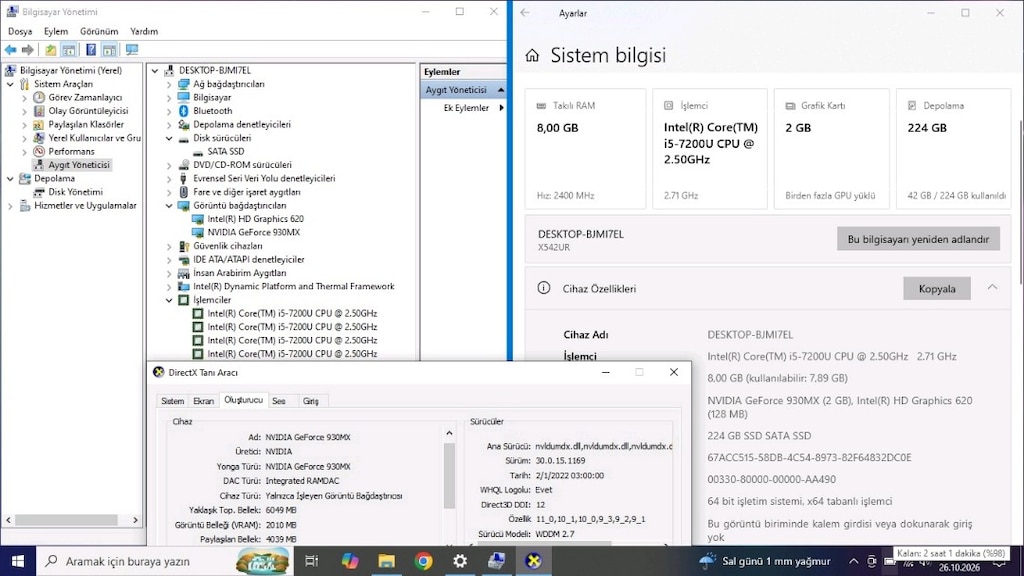The width and height of the screenshot is (1024, 576).
Task: Click the Scan for hardware changes monitor icon
Action: tap(132, 50)
